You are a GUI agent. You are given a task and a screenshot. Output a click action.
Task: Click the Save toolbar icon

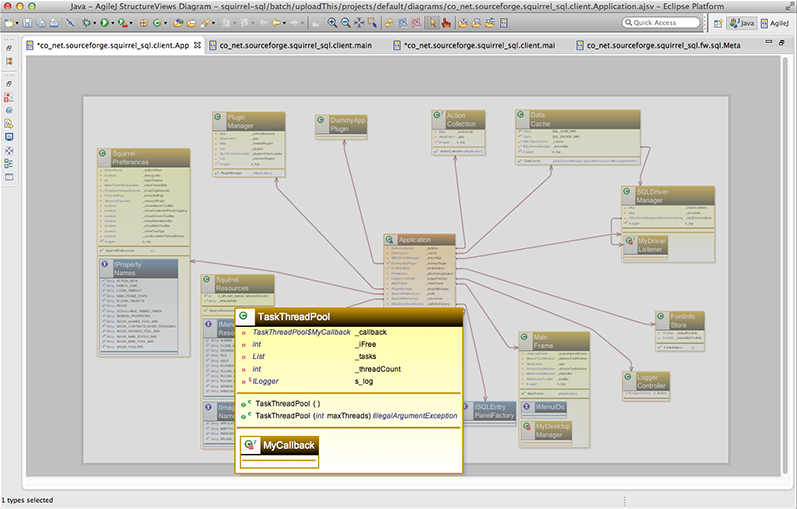[28, 22]
